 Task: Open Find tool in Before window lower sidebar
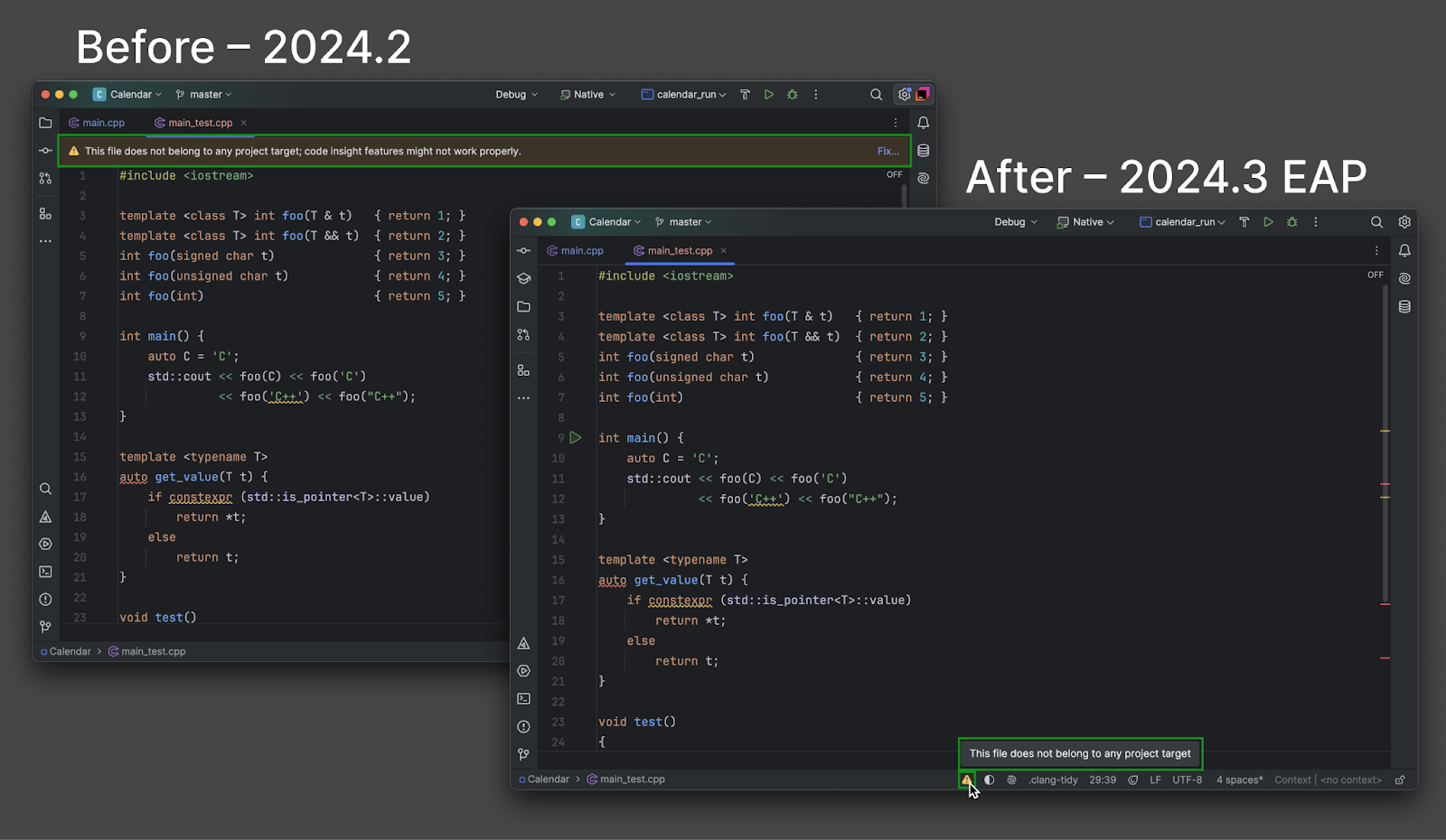45,489
